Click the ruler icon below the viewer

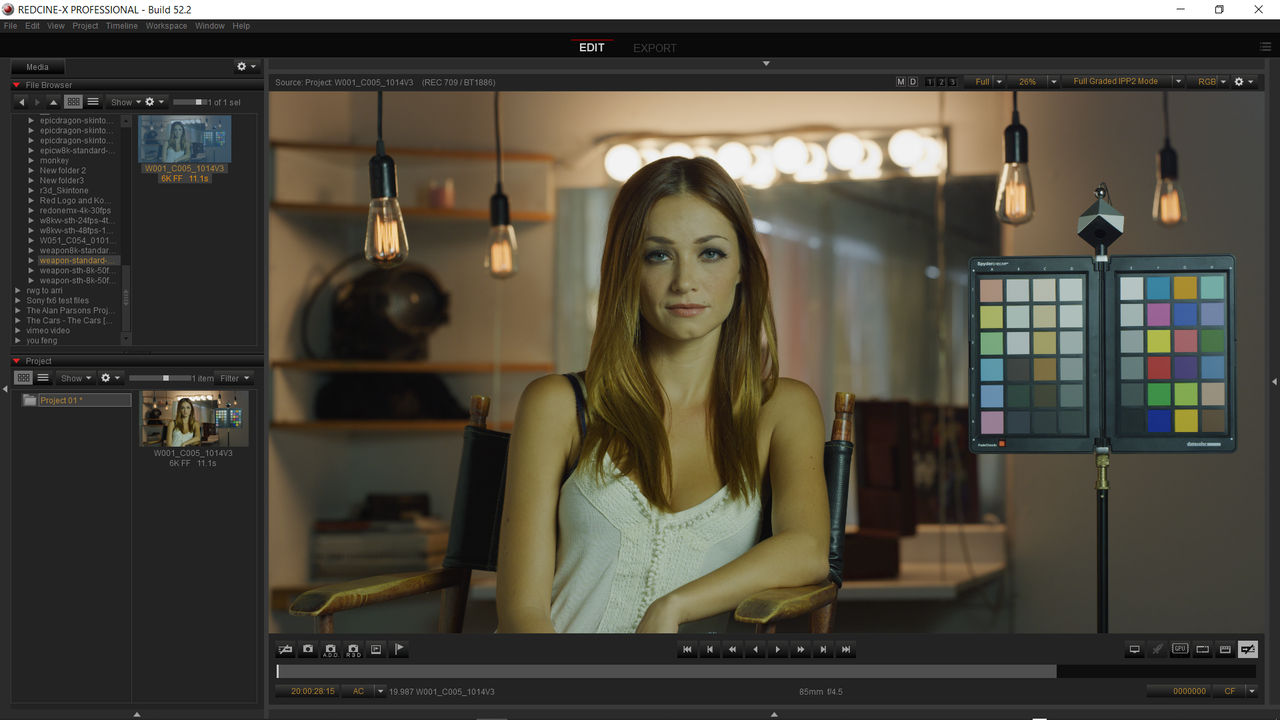click(x=1225, y=649)
